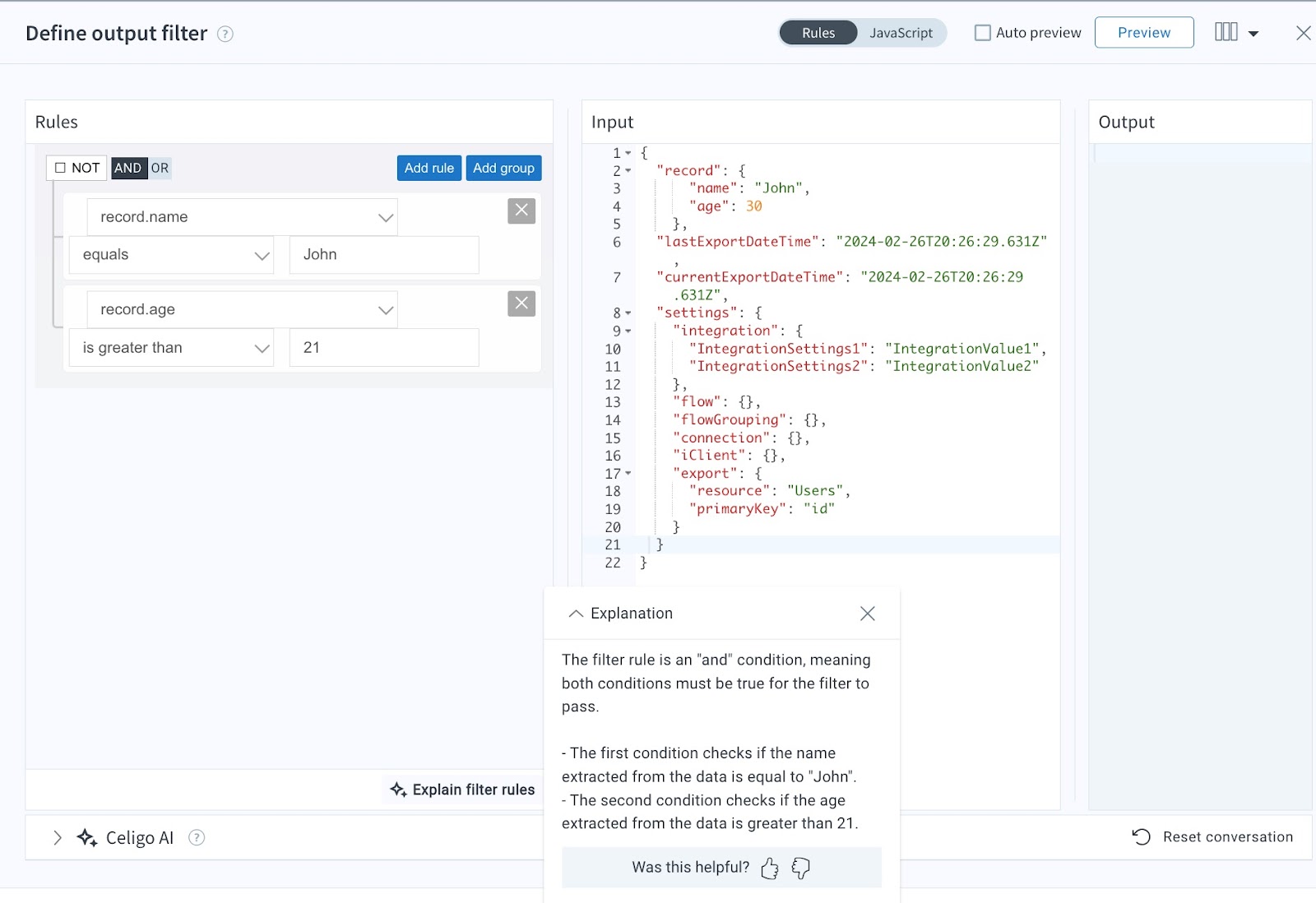Click the "connection" key in Input
The image size is (1316, 903).
(721, 438)
